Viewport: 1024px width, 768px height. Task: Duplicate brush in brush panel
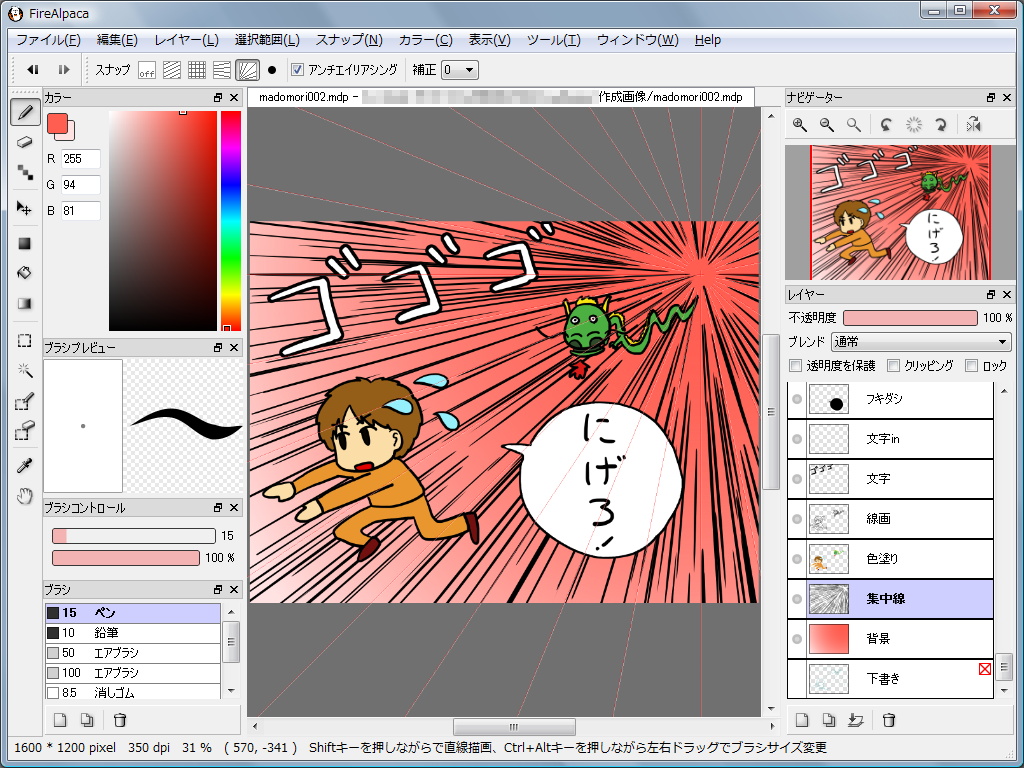87,720
